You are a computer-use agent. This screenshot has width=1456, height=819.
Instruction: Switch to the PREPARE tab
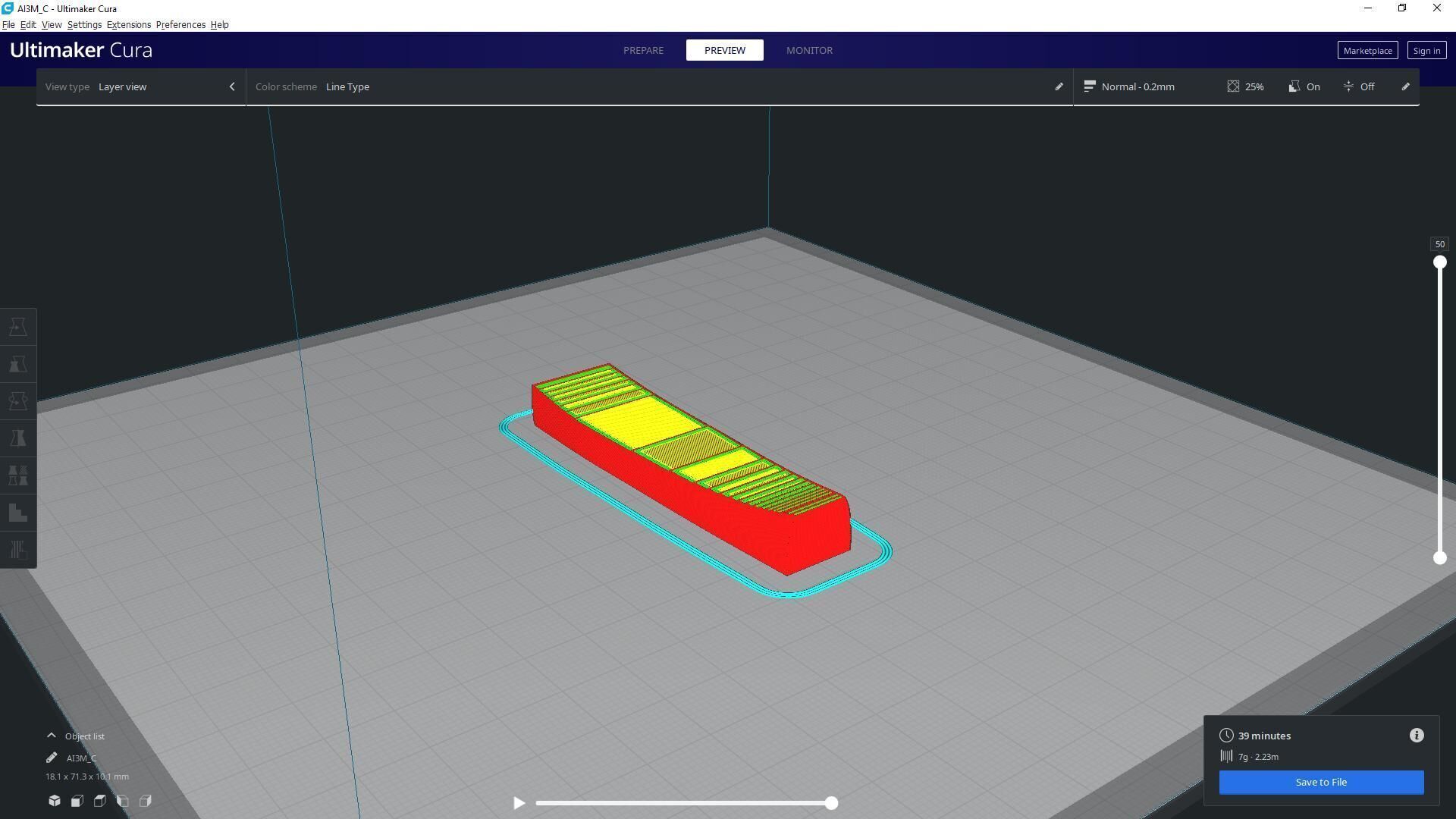click(x=643, y=50)
